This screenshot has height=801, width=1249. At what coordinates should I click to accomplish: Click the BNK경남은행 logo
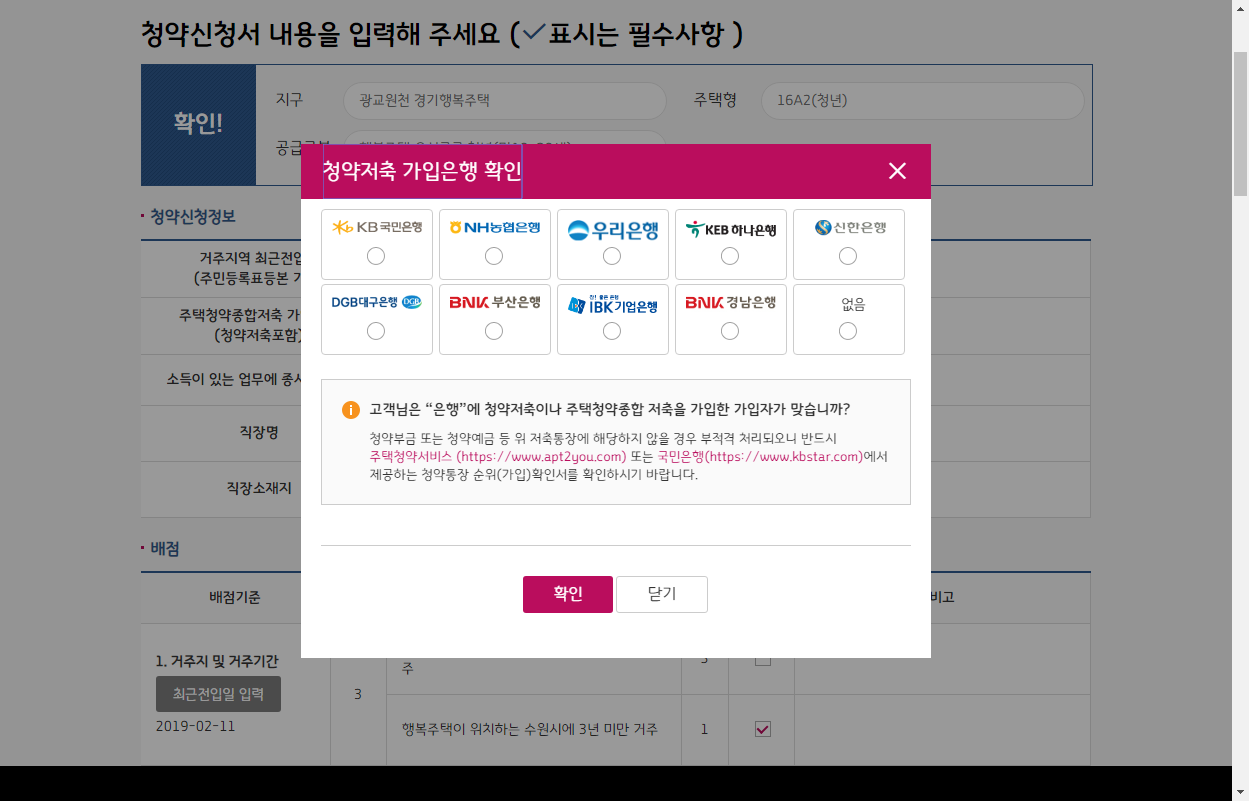click(x=731, y=302)
